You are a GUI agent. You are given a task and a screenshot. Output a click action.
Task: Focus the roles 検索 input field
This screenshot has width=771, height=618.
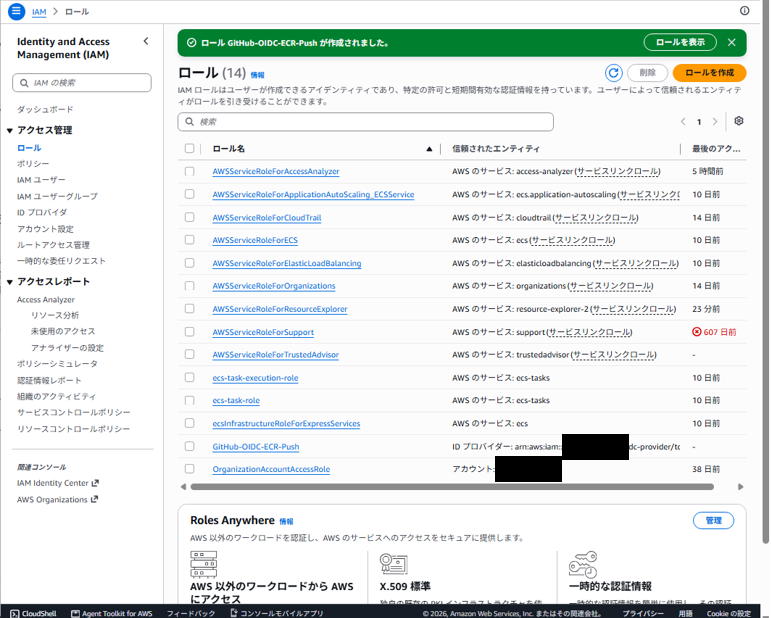pyautogui.click(x=365, y=121)
